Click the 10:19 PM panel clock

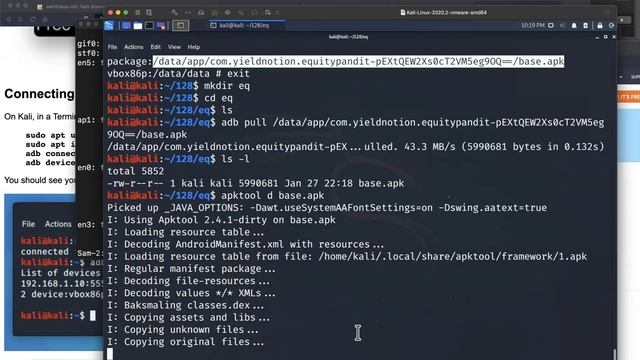533,25
